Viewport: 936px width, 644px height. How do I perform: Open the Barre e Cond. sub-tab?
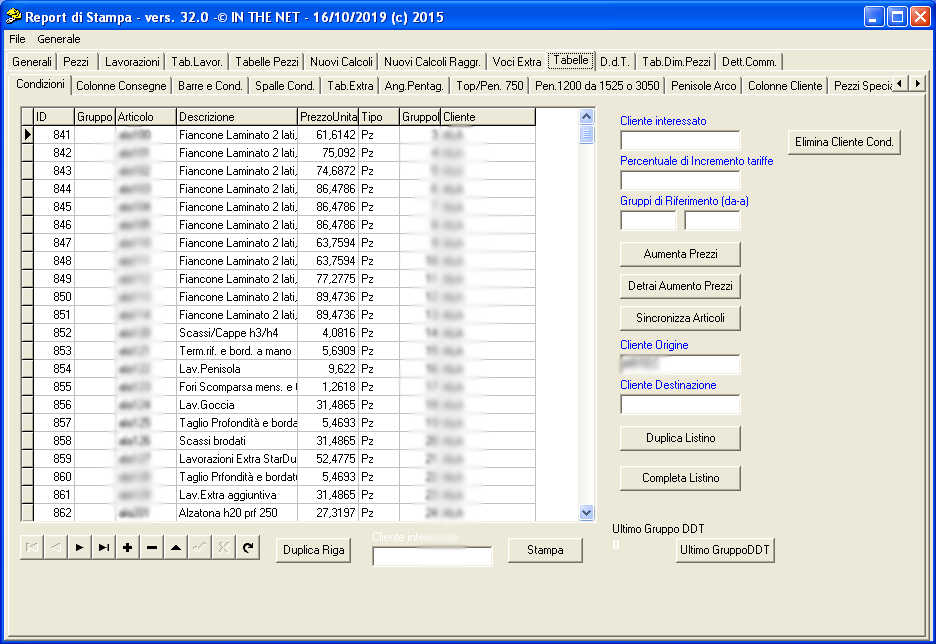pos(210,85)
